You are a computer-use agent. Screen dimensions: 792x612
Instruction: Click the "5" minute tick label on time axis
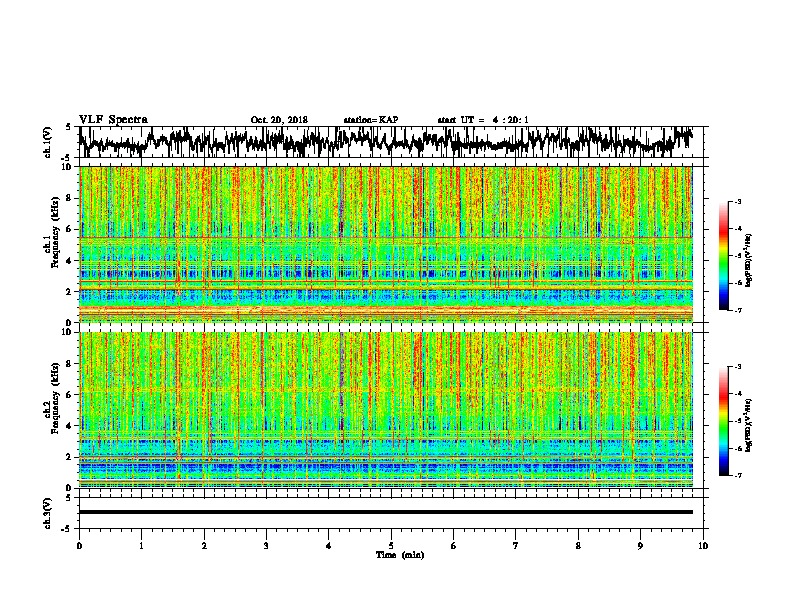tap(391, 546)
